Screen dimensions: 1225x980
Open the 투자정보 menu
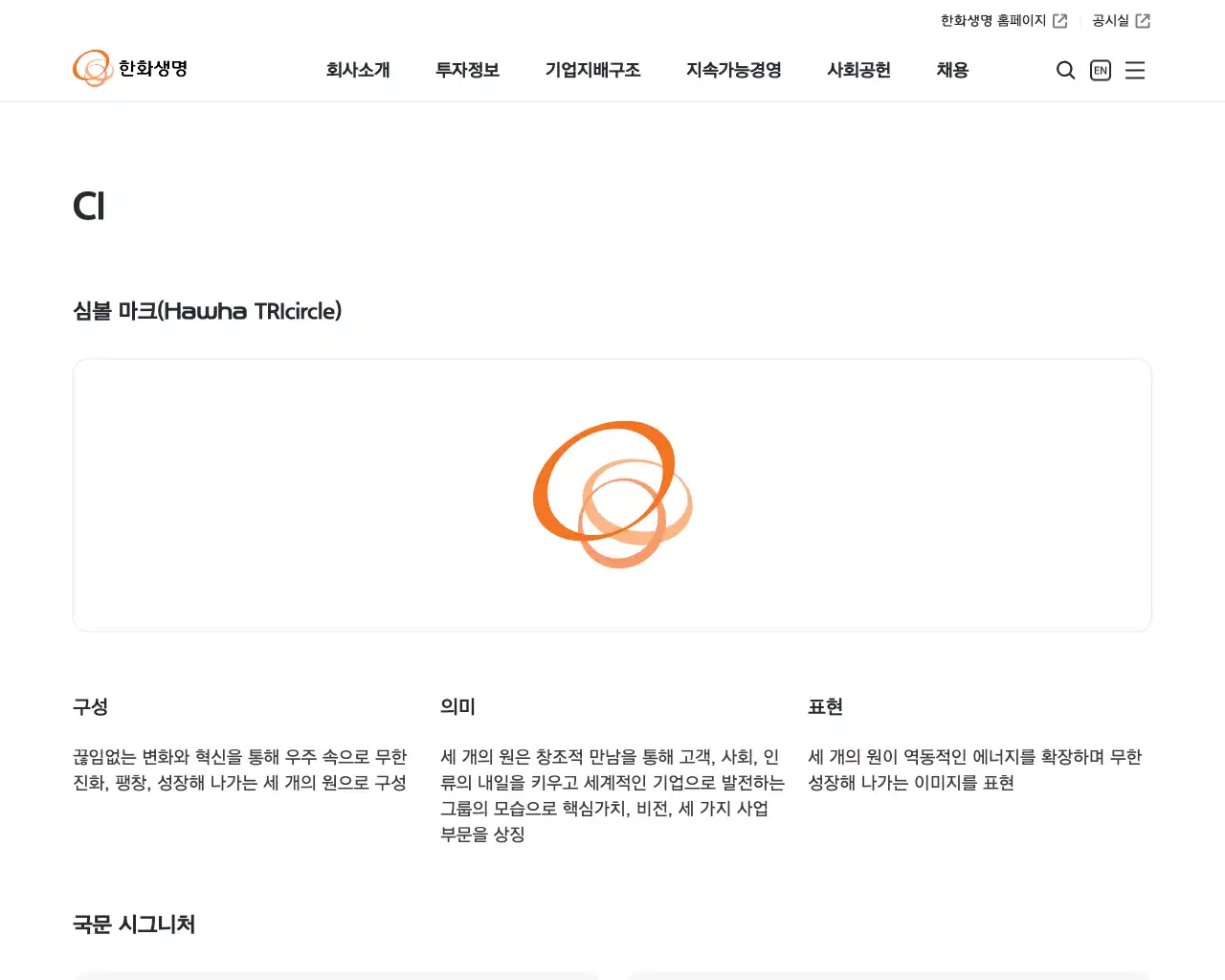click(x=467, y=70)
